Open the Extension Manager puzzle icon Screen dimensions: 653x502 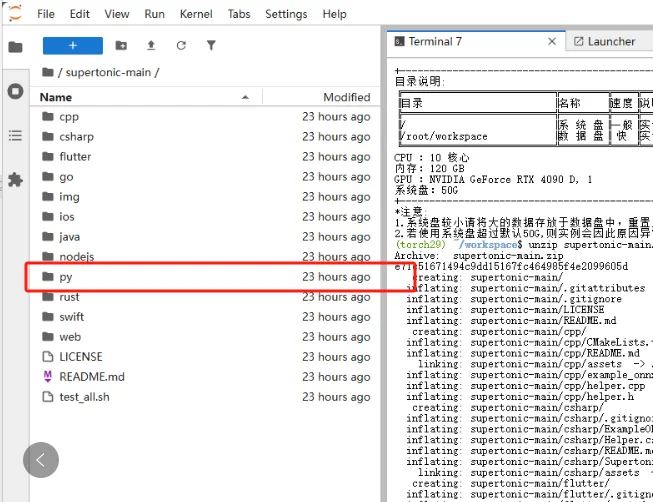15,180
